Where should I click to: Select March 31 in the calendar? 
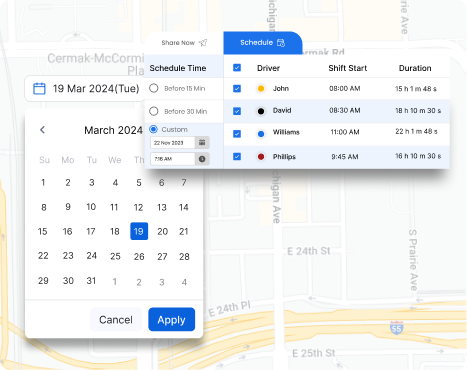pyautogui.click(x=91, y=281)
